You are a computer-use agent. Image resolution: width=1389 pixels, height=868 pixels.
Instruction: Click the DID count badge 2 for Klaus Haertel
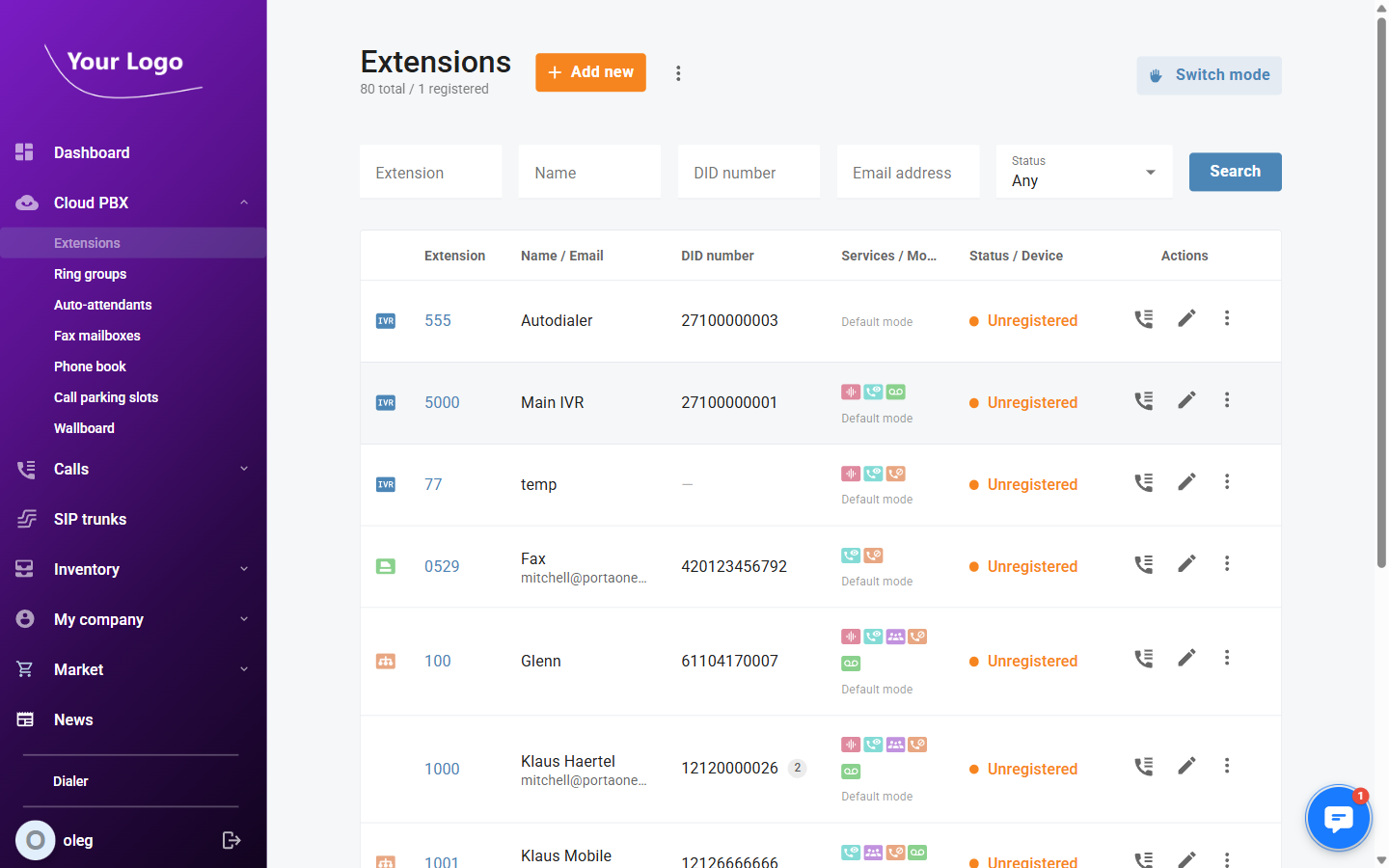point(797,768)
